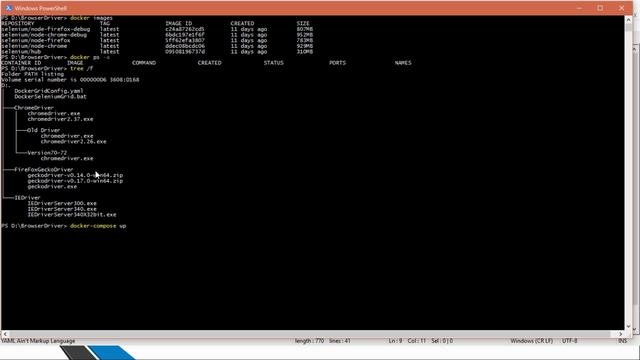Click the "Version70-72" folder name
This screenshot has width=640, height=360.
tap(47, 153)
